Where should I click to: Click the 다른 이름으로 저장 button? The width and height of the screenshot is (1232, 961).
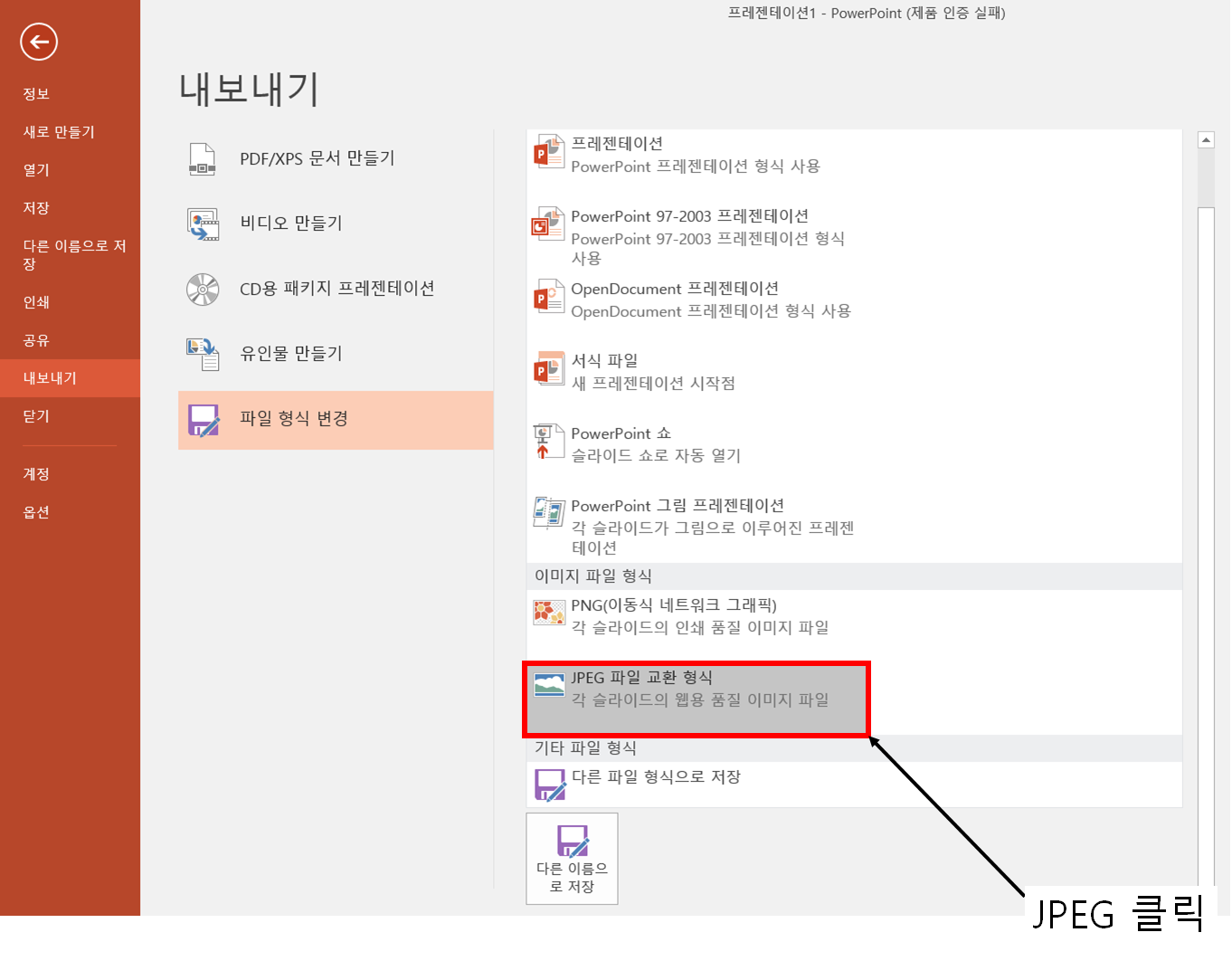573,859
